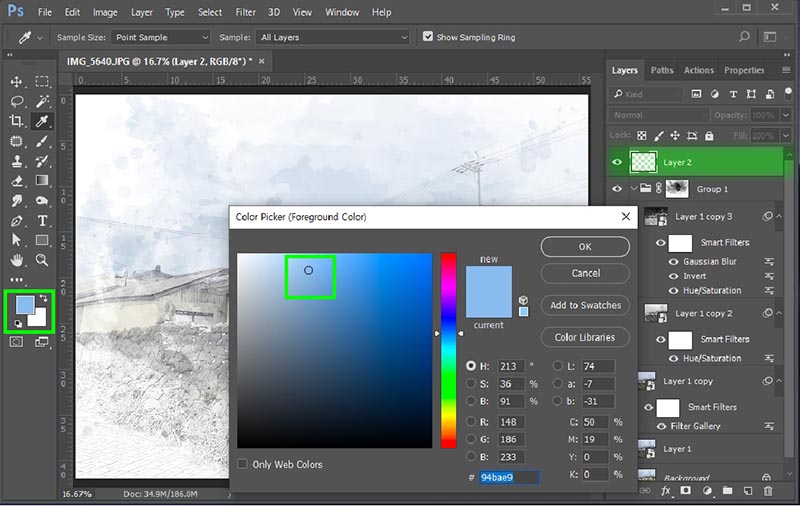800x506 pixels.
Task: Hide Group 1 visibility eye
Action: coord(617,189)
